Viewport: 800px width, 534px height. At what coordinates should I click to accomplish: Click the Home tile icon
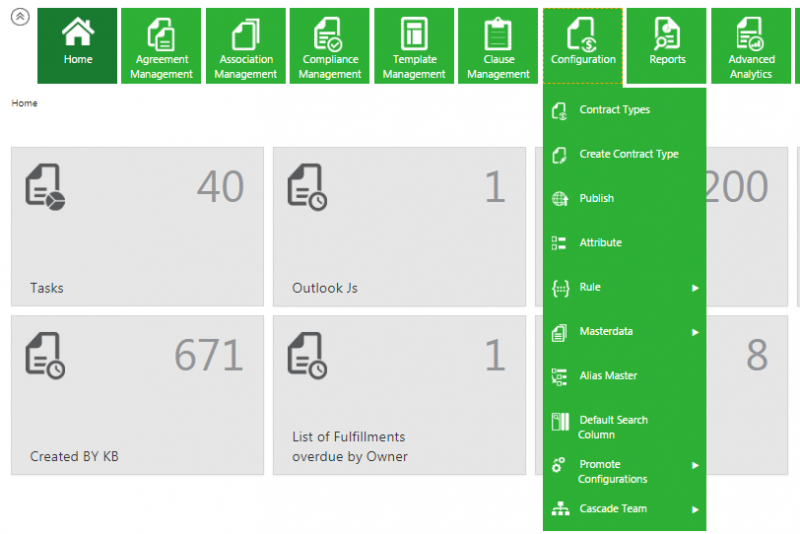pyautogui.click(x=77, y=35)
